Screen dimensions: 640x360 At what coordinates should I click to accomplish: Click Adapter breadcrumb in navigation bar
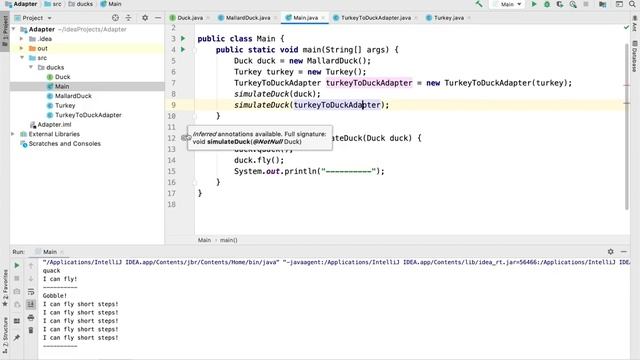21,4
